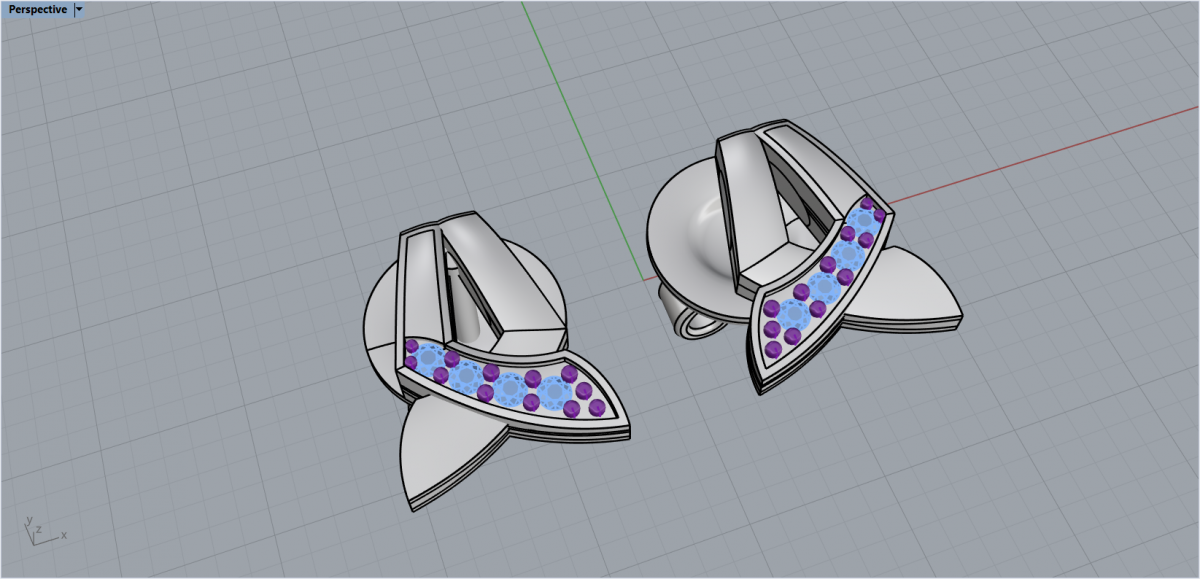
Task: Click the world axes icon in the corner
Action: [x=40, y=531]
